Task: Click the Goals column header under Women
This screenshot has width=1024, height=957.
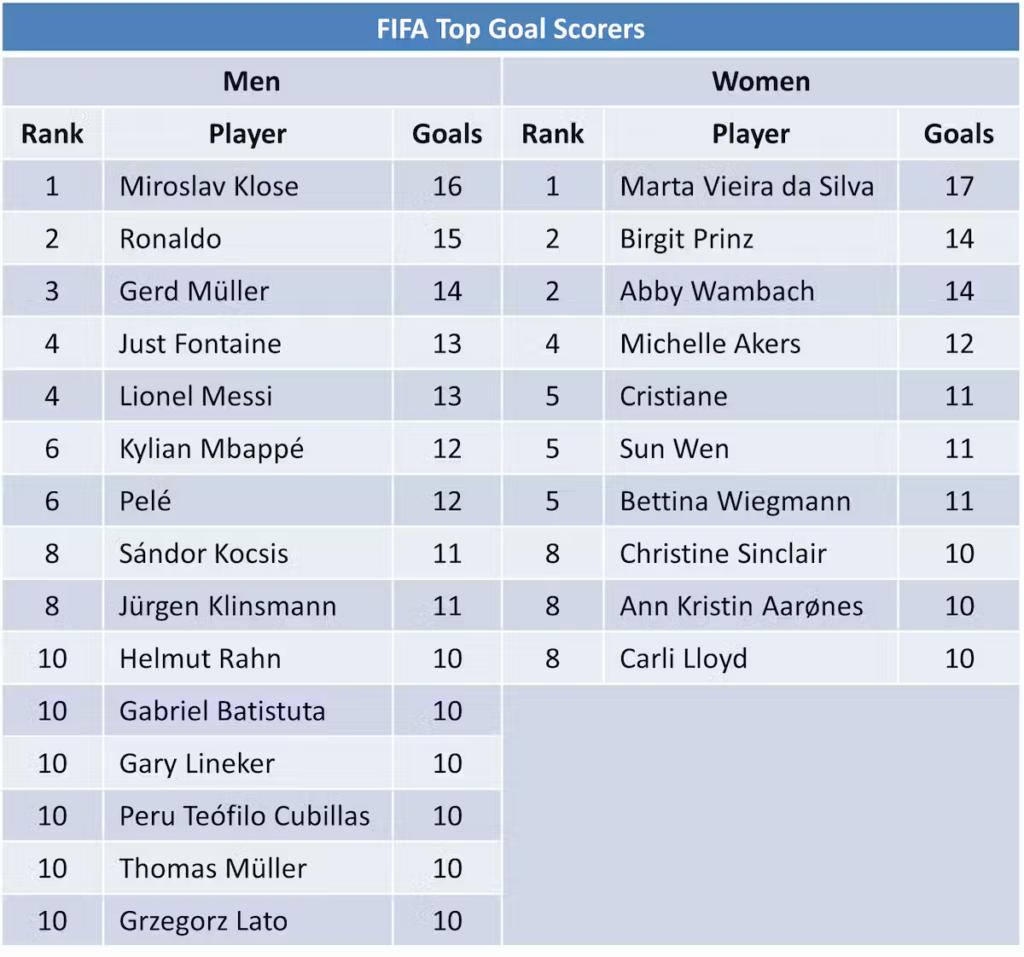Action: [958, 134]
